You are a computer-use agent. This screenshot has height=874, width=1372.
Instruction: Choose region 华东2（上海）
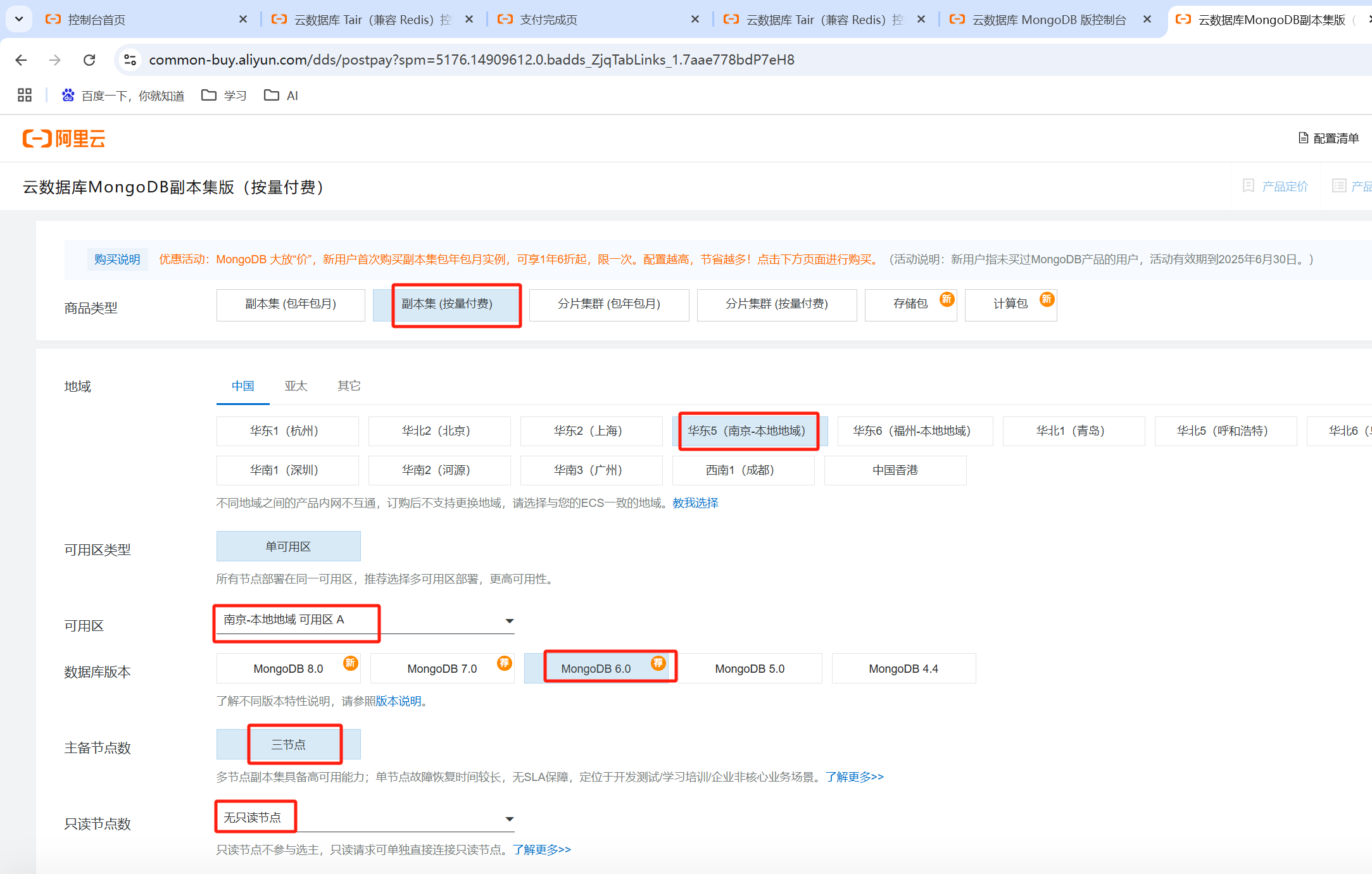point(591,431)
